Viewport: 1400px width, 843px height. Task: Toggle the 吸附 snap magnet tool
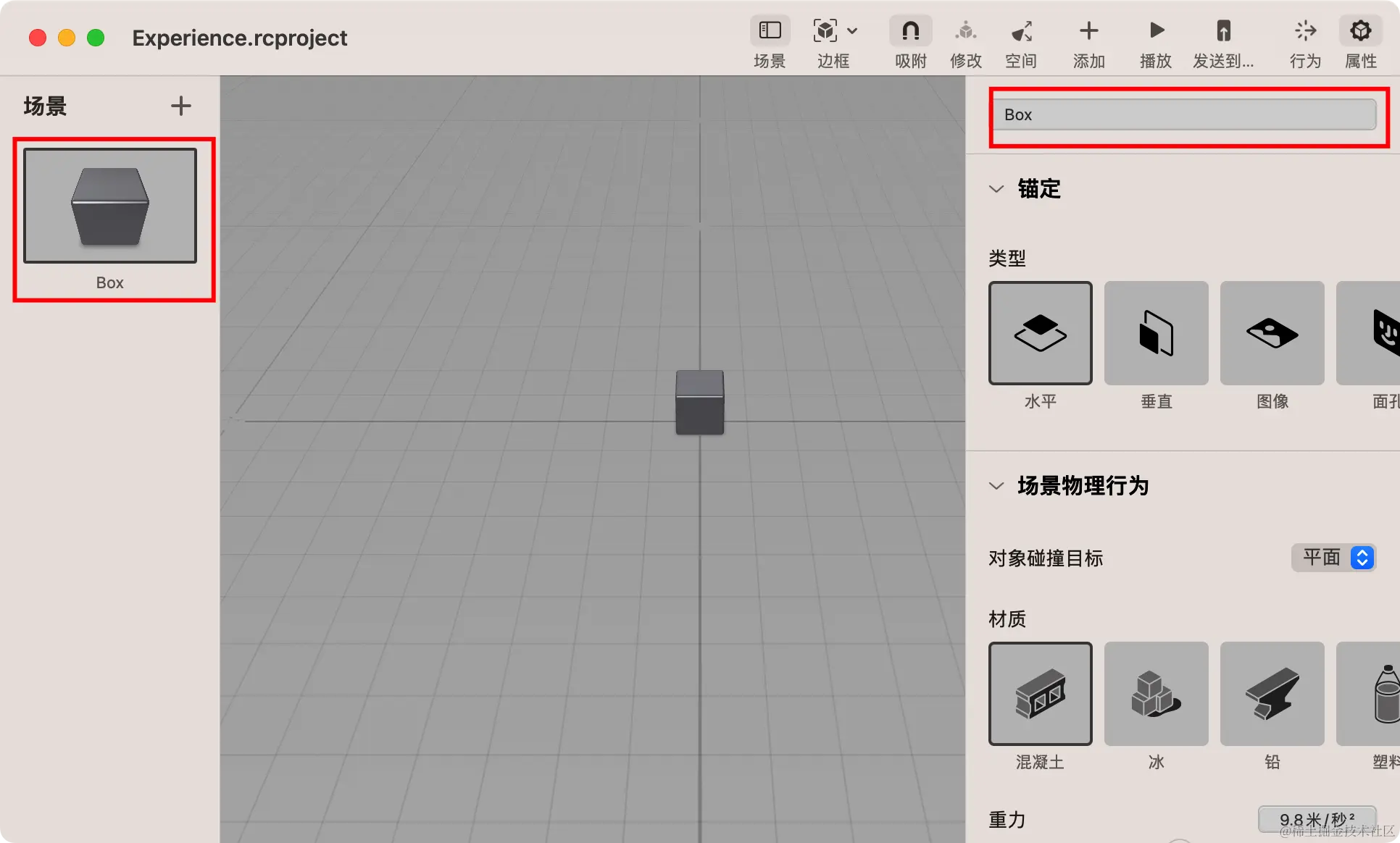[910, 31]
